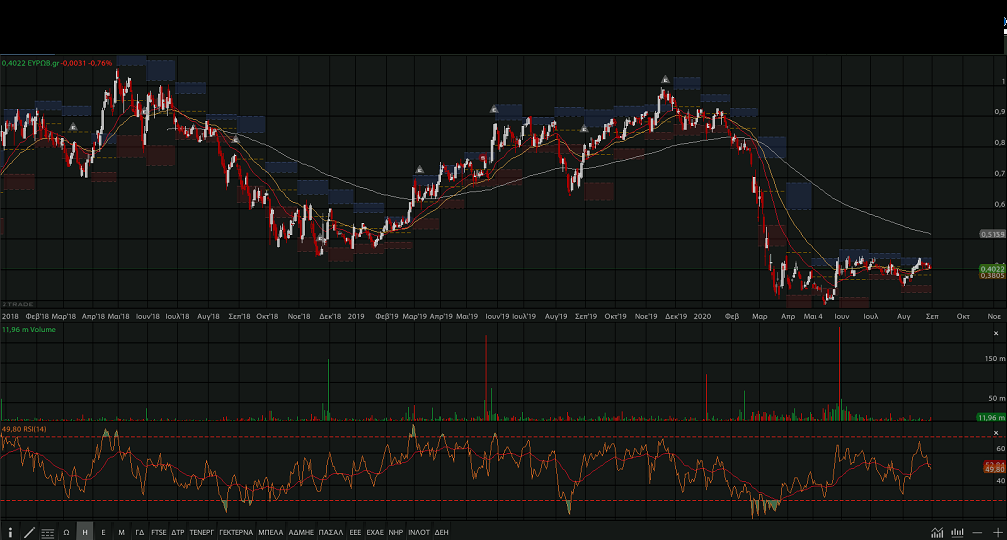This screenshot has height=540, width=1007.
Task: Click the ΕΥΡΩΒ.gr symbol label
Action: point(44,62)
